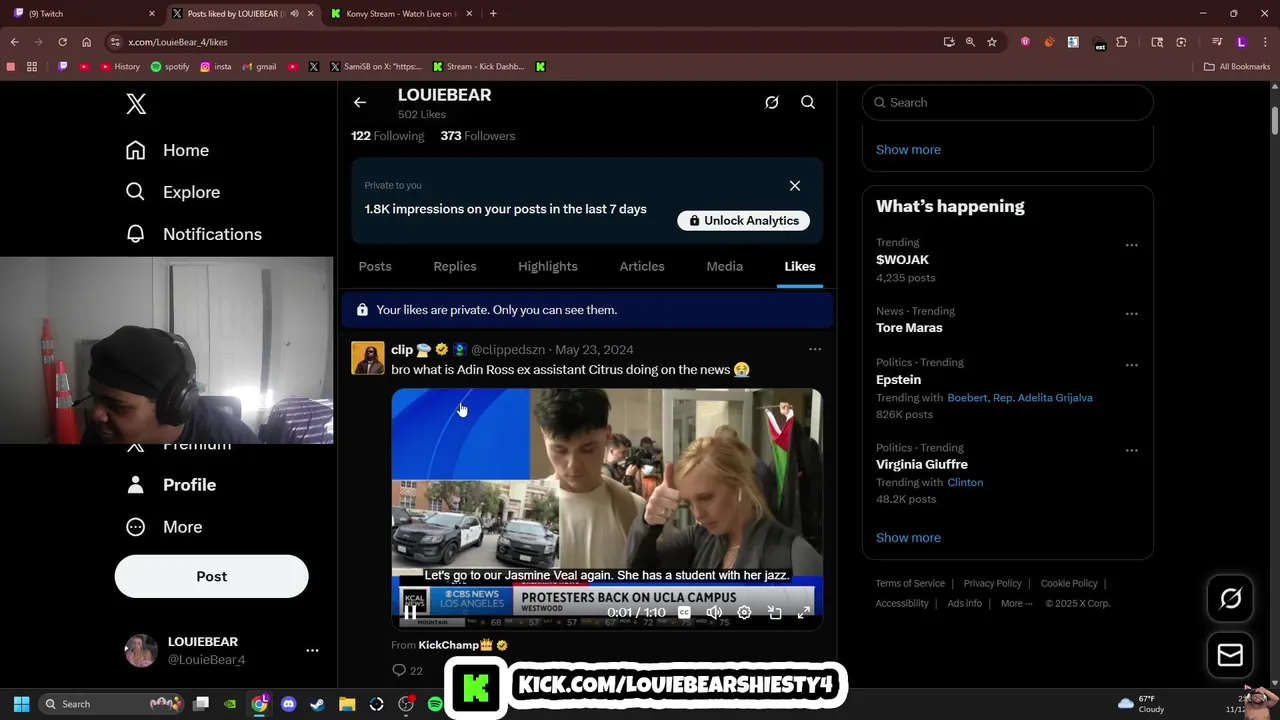Image resolution: width=1280 pixels, height=720 pixels.
Task: Mute the video volume icon
Action: pyautogui.click(x=714, y=613)
